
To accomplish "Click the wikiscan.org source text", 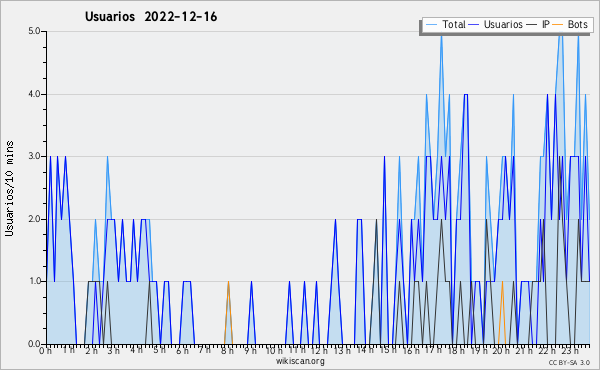I will click(300, 361).
